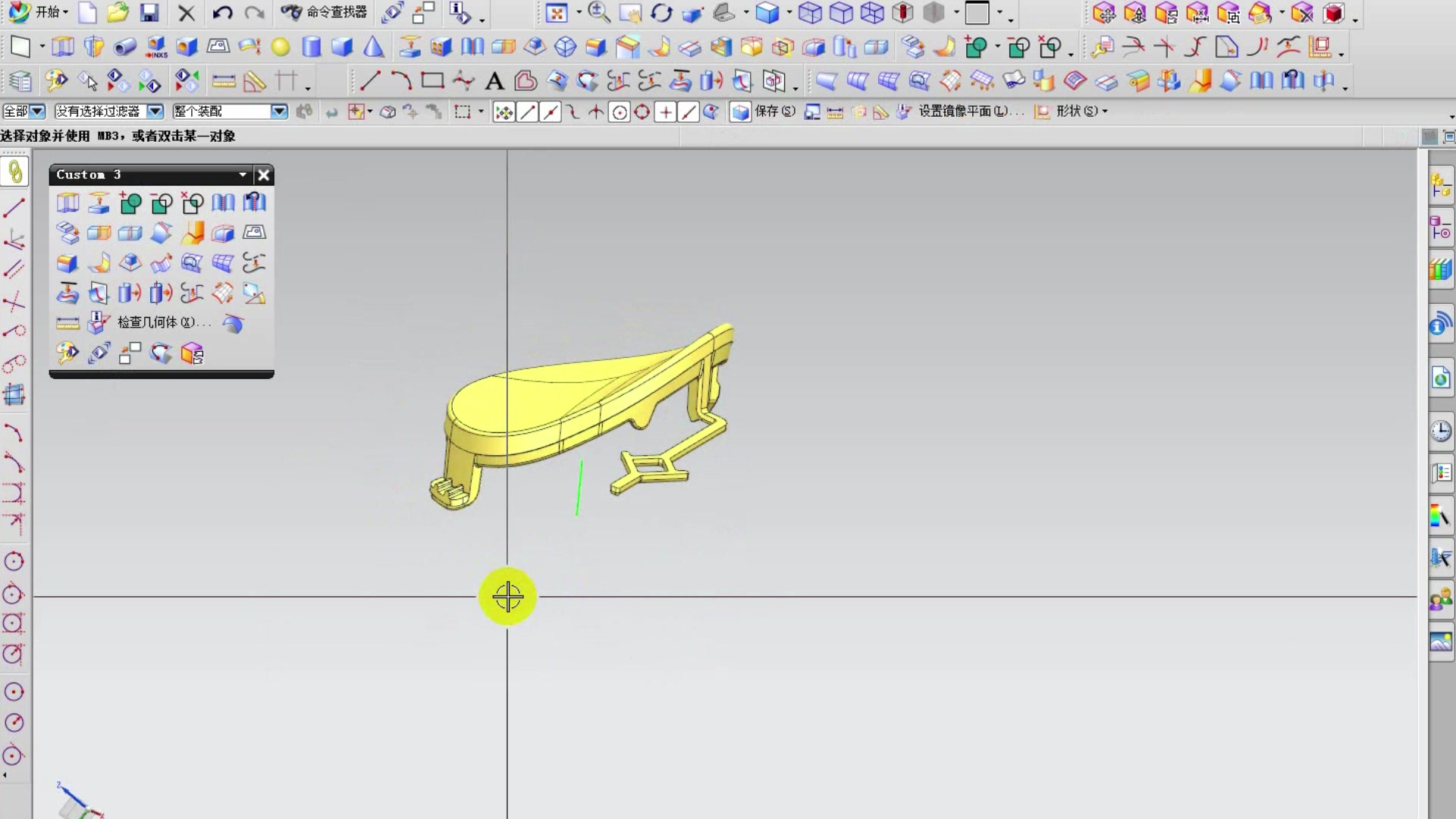Viewport: 1456px width, 819px height.
Task: Toggle the snap to arc center option
Action: pos(620,113)
